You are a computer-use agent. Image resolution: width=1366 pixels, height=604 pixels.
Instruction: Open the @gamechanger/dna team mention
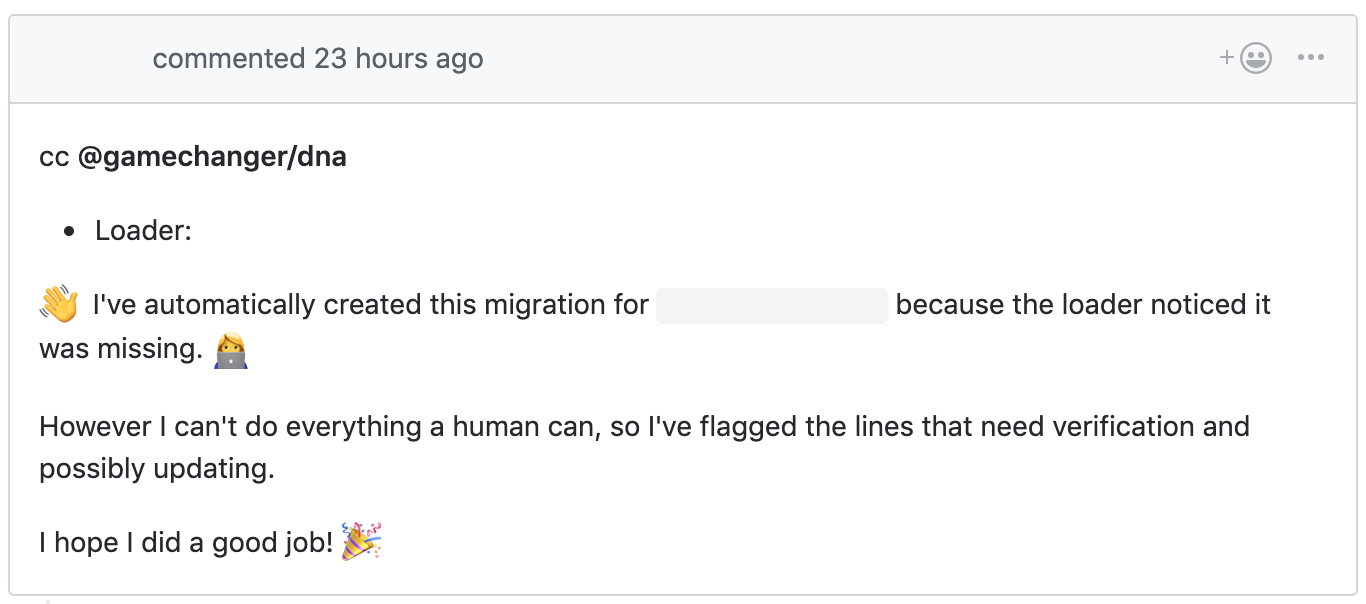click(x=212, y=157)
